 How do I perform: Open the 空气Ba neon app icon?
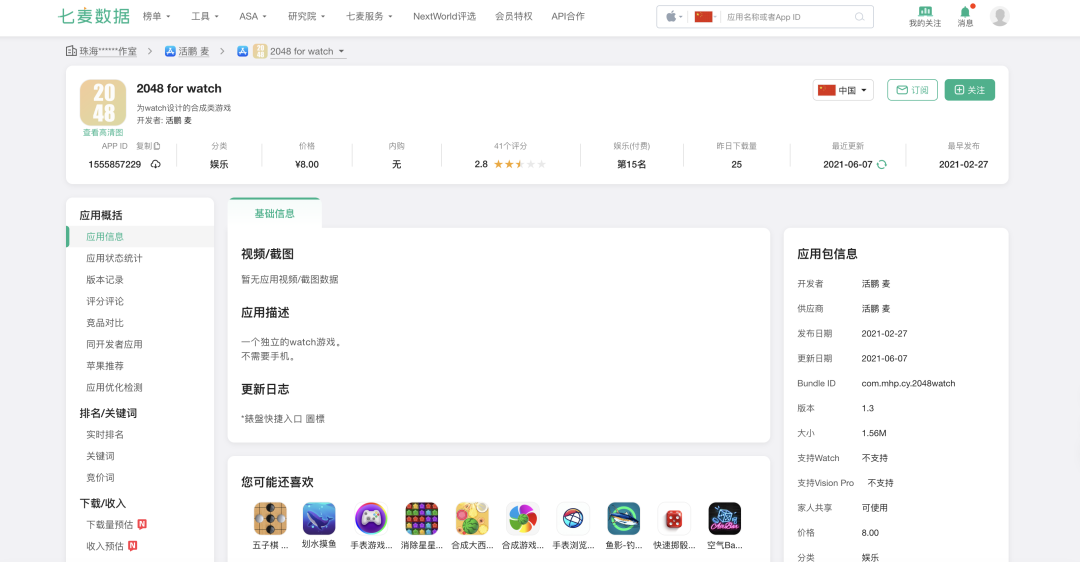tap(725, 519)
